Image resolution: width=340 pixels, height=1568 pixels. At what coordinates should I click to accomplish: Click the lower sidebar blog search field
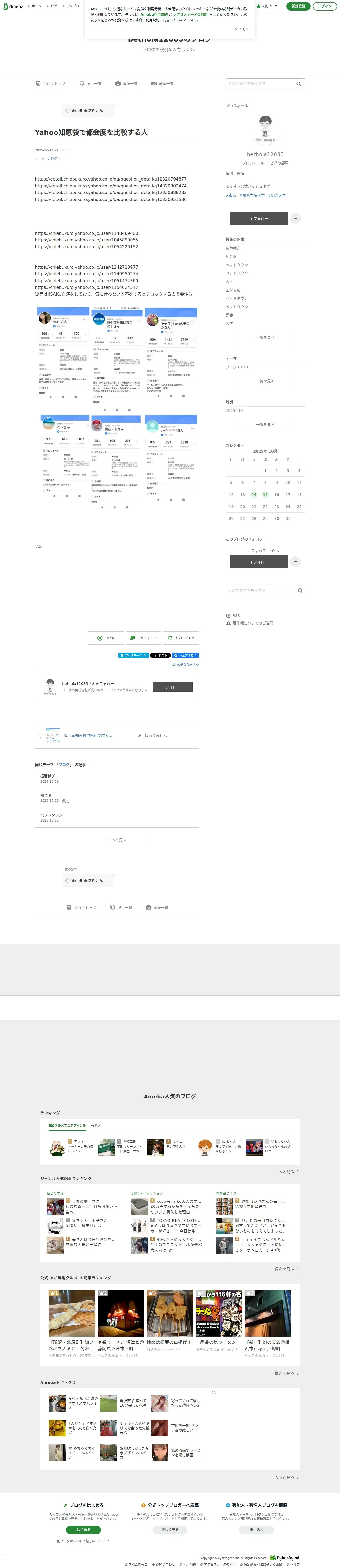[x=260, y=591]
